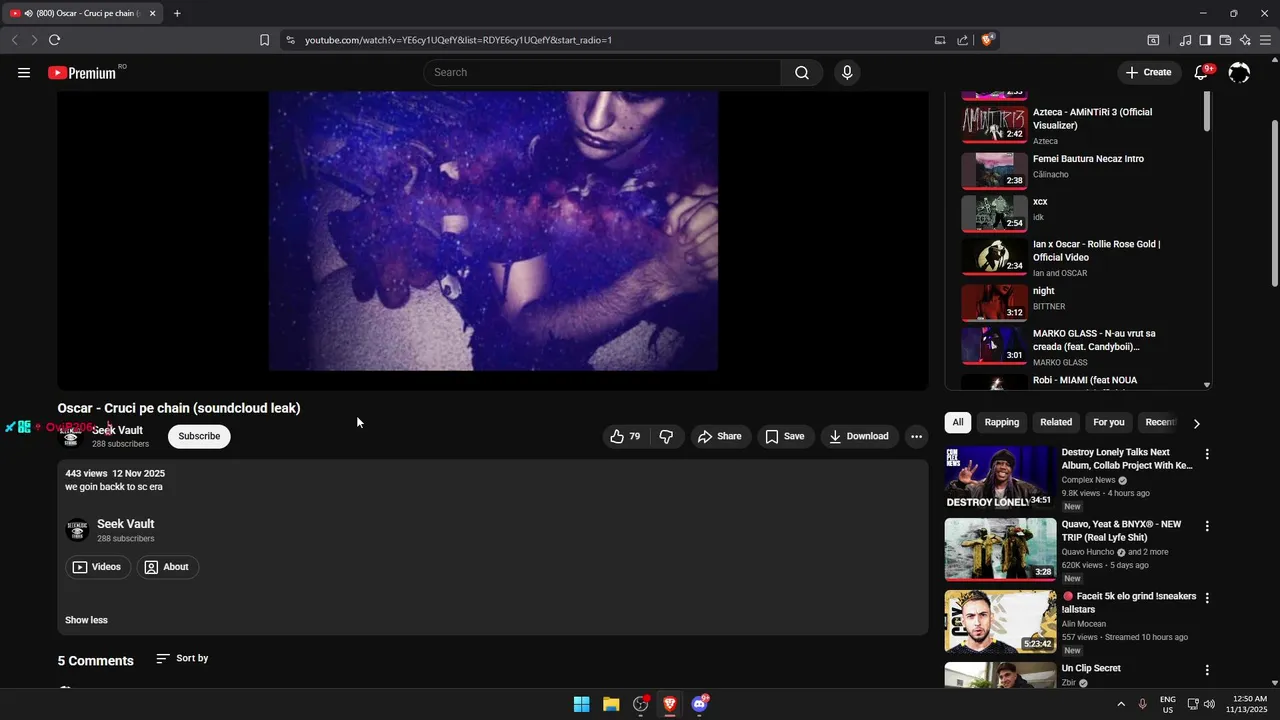Image resolution: width=1280 pixels, height=720 pixels.
Task: Subscribe to Seek Vault channel
Action: click(x=199, y=436)
